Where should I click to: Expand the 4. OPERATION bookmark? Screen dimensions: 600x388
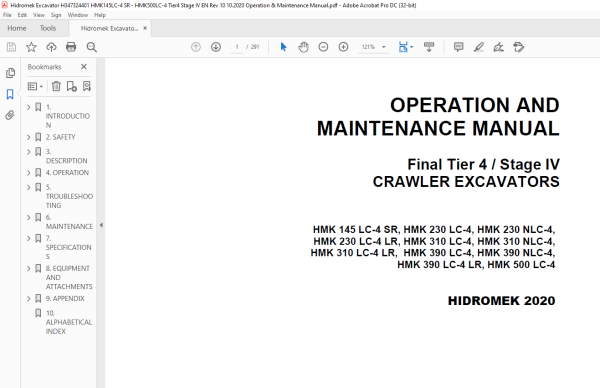29,173
